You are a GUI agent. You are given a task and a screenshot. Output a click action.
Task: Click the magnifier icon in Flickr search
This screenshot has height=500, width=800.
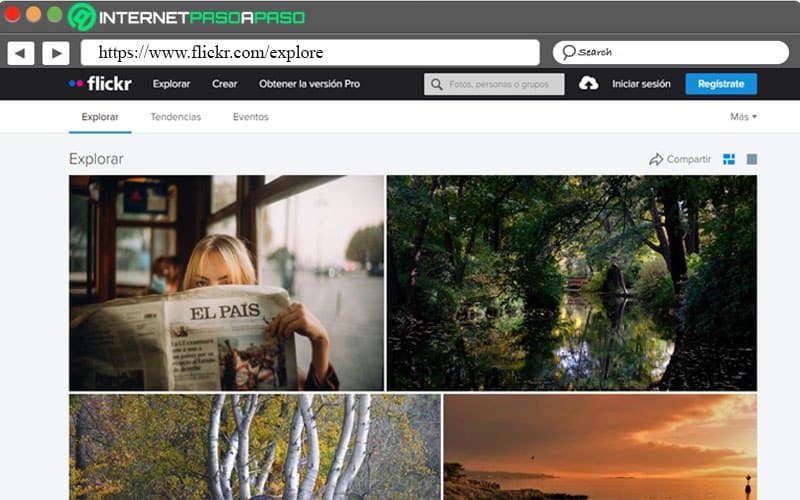pos(437,84)
